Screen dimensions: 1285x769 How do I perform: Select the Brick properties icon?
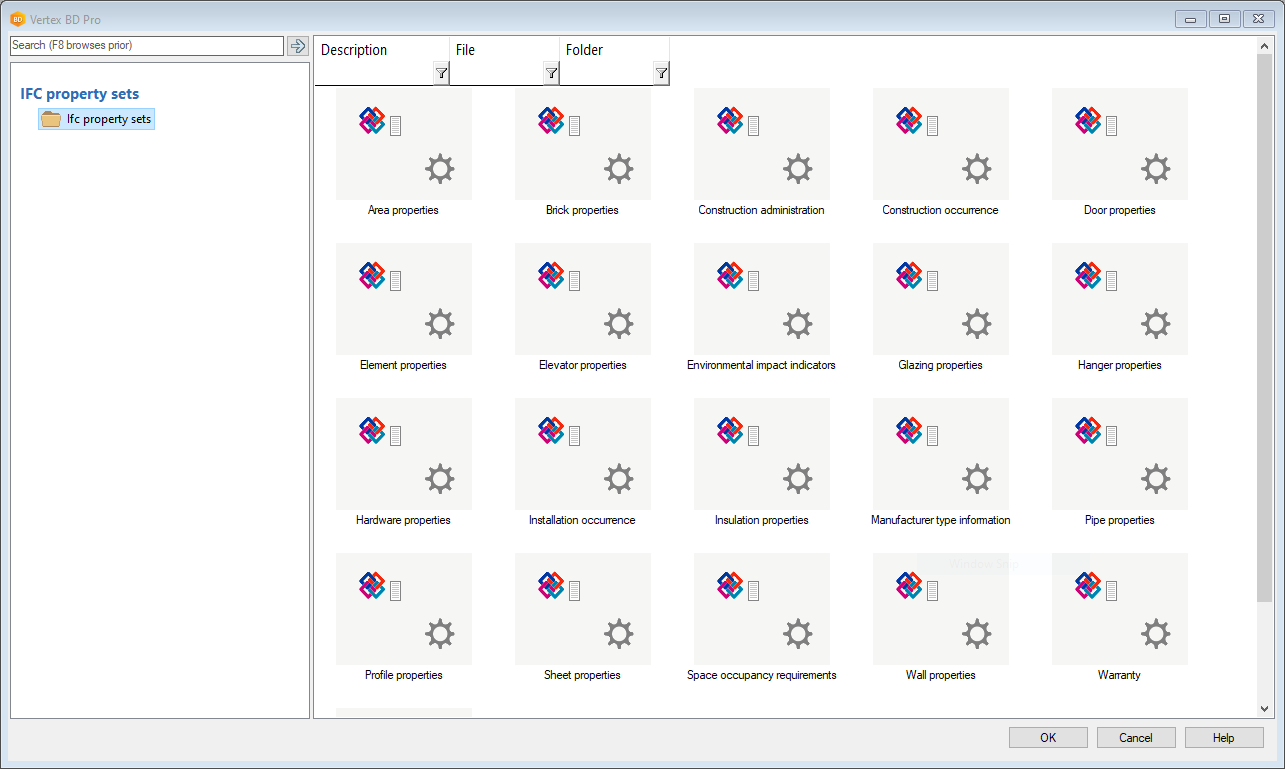click(x=582, y=144)
